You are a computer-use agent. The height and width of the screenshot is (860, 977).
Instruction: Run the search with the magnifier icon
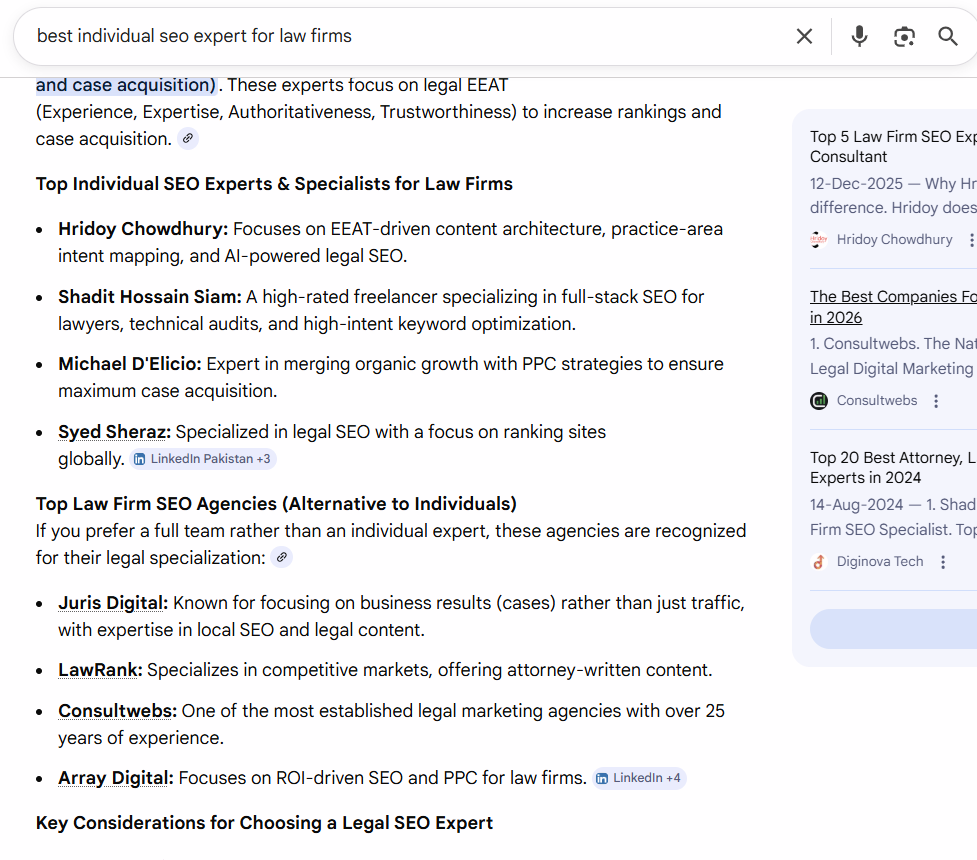click(x=948, y=36)
